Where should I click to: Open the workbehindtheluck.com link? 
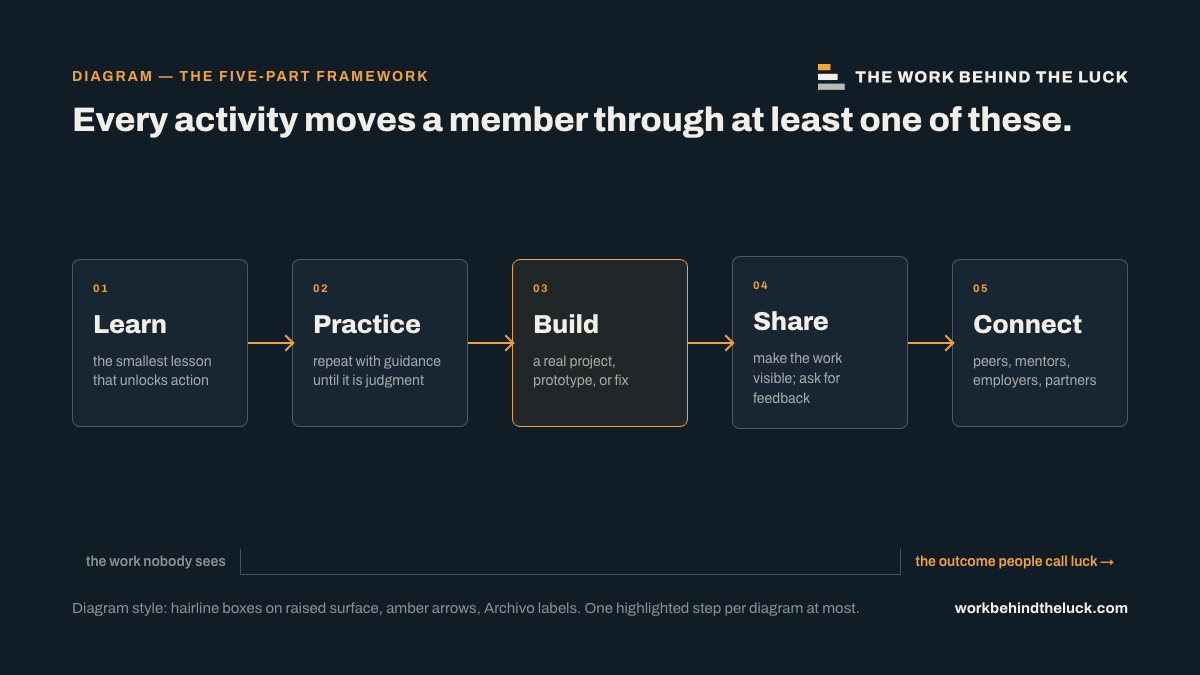click(x=1041, y=608)
